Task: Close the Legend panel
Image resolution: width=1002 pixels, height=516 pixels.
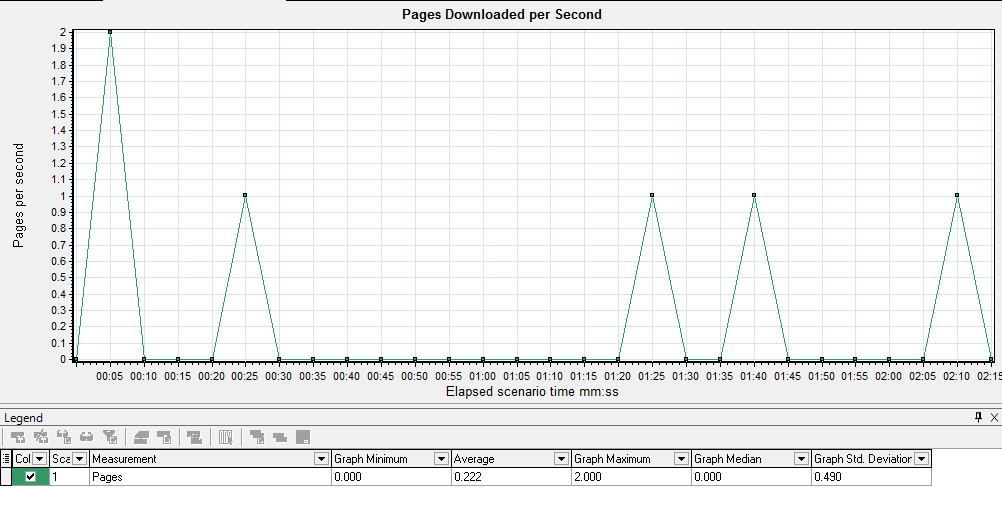Action: point(993,417)
